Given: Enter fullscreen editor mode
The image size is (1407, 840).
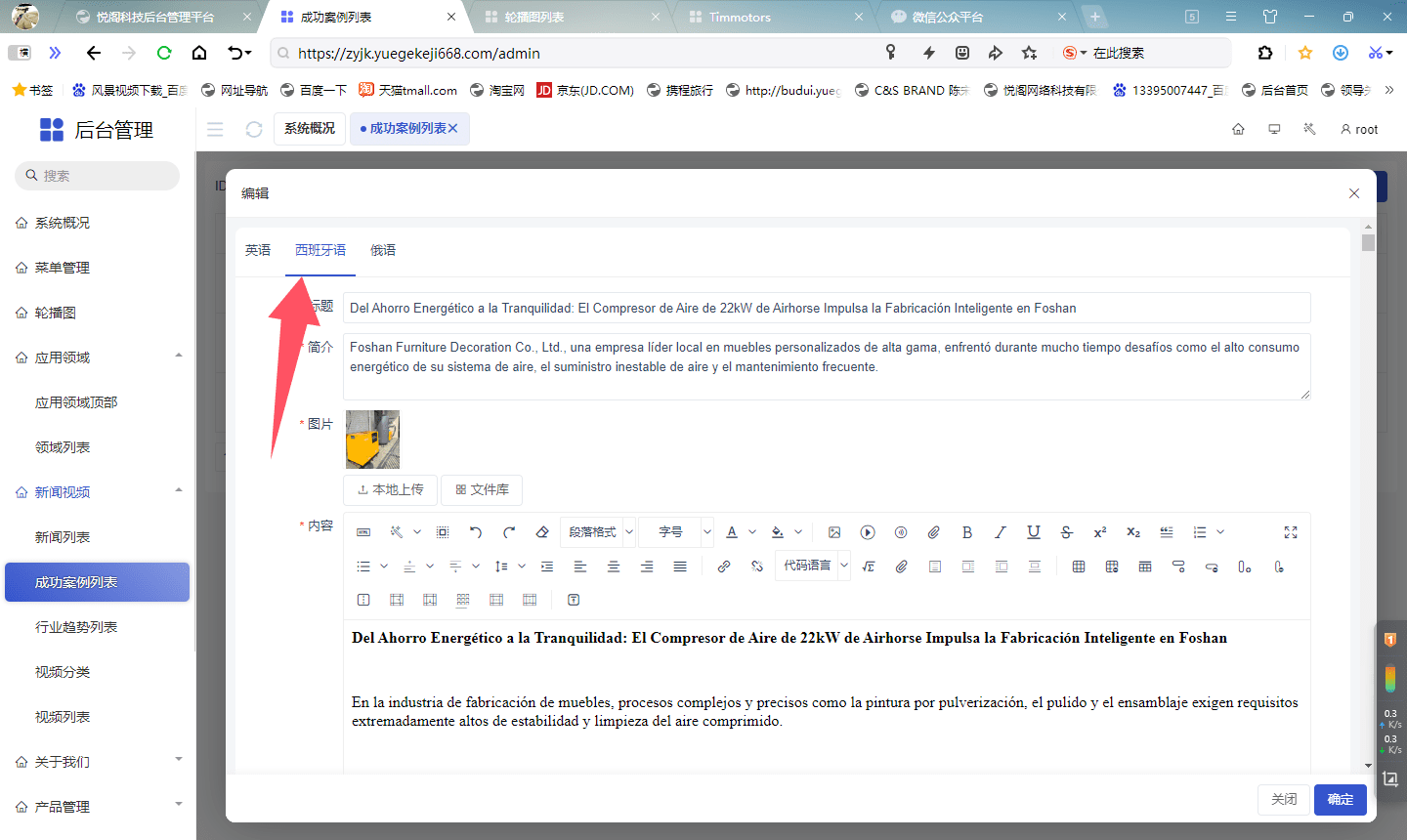Looking at the screenshot, I should pyautogui.click(x=1291, y=532).
